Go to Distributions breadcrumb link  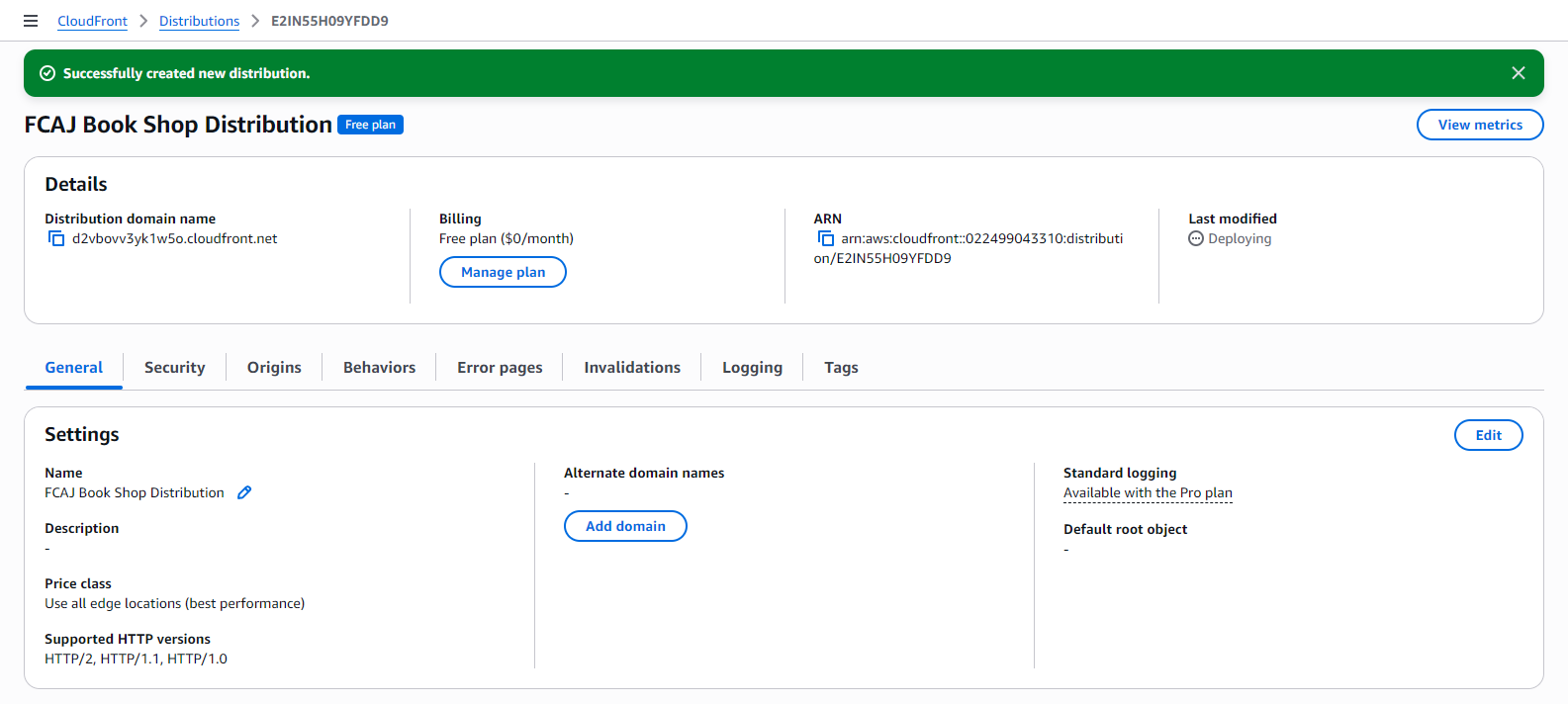pyautogui.click(x=199, y=21)
